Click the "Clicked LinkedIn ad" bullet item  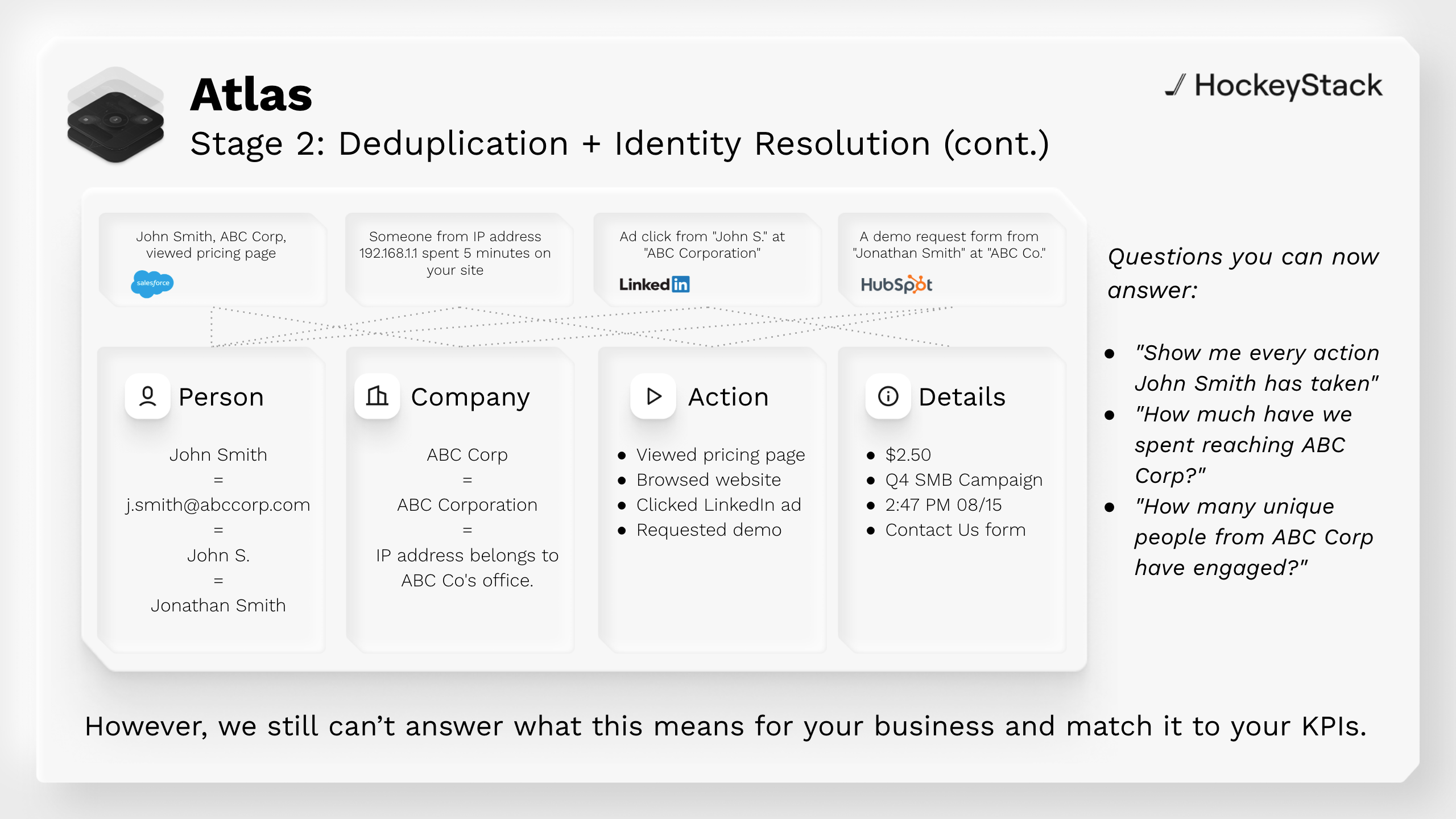pyautogui.click(x=718, y=505)
